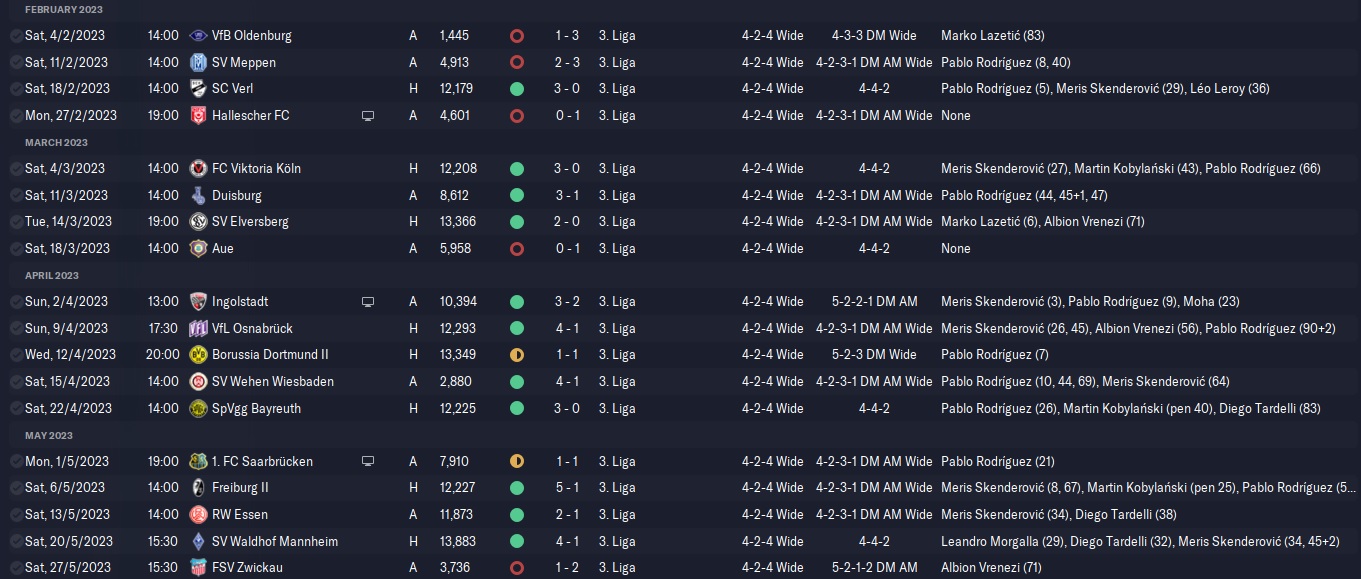
Task: Click the SV Meppen club crest
Action: (x=198, y=62)
